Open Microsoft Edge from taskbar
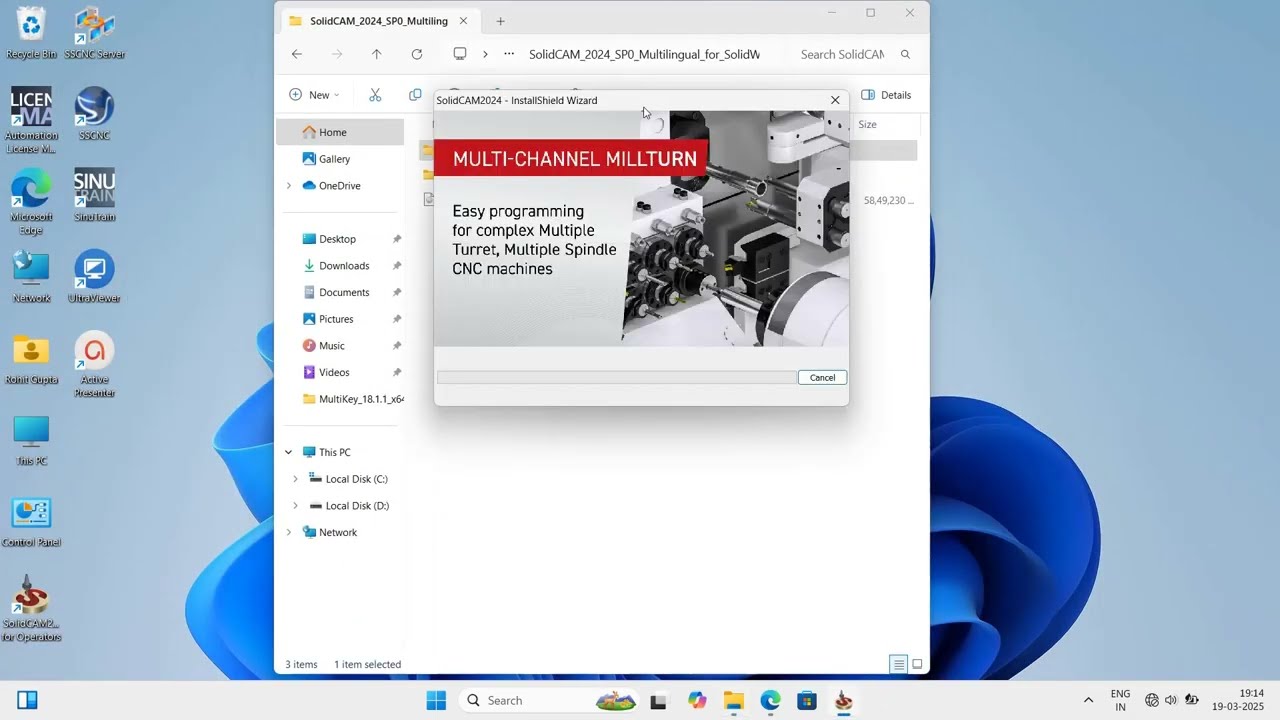The width and height of the screenshot is (1280, 720). 770,701
